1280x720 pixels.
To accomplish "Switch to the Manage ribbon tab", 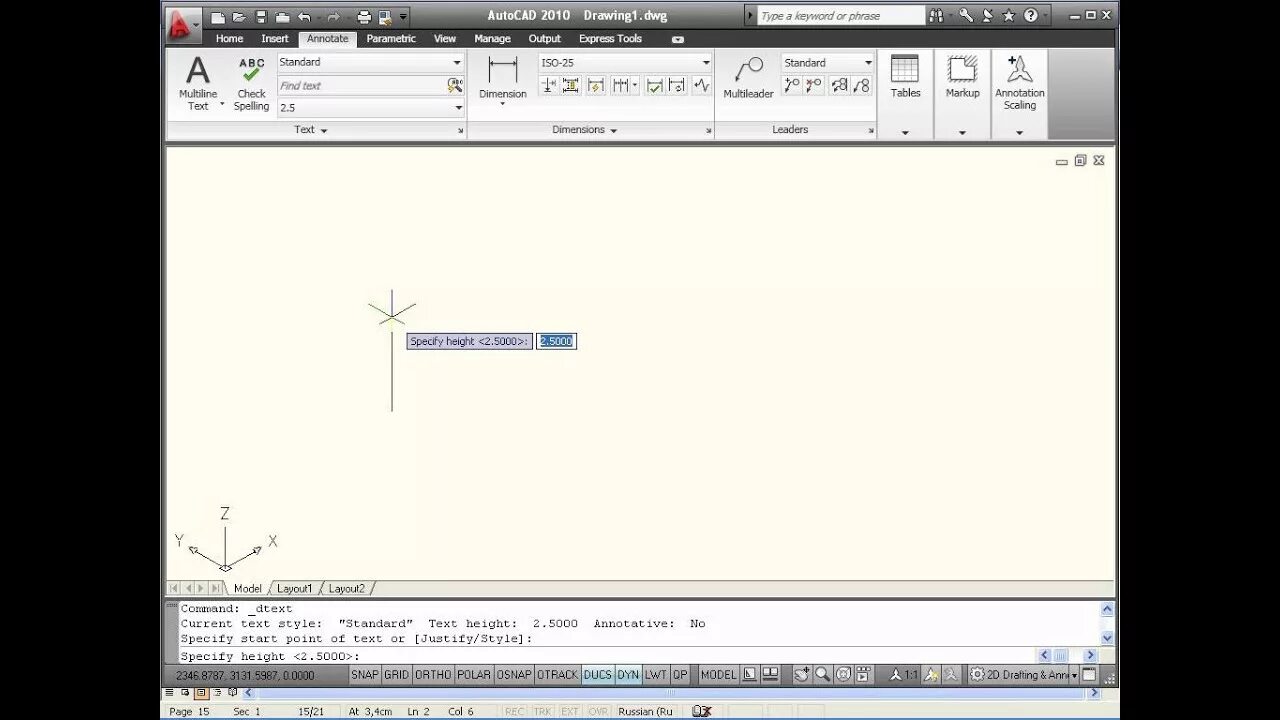I will point(492,39).
